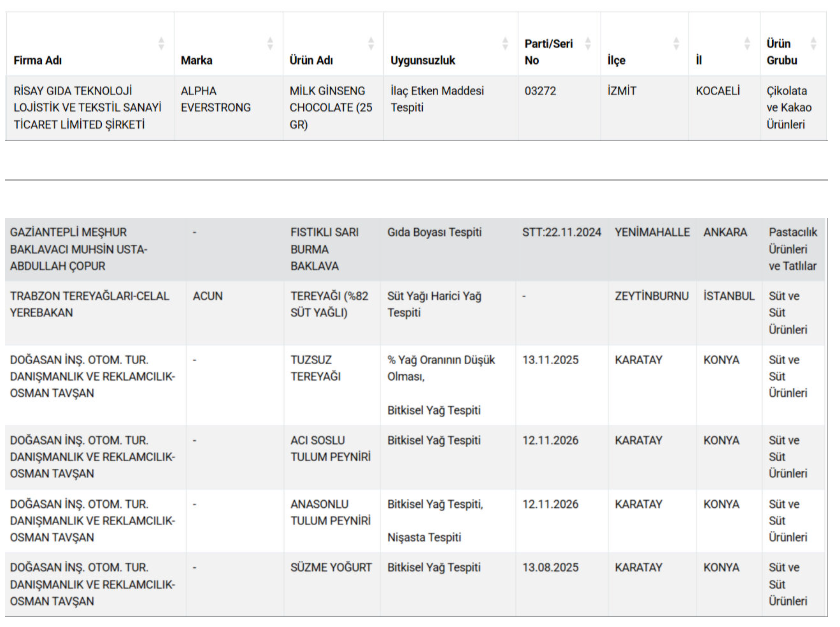Select the Nişasta Tespiti text
840x627 pixels.
click(x=424, y=538)
